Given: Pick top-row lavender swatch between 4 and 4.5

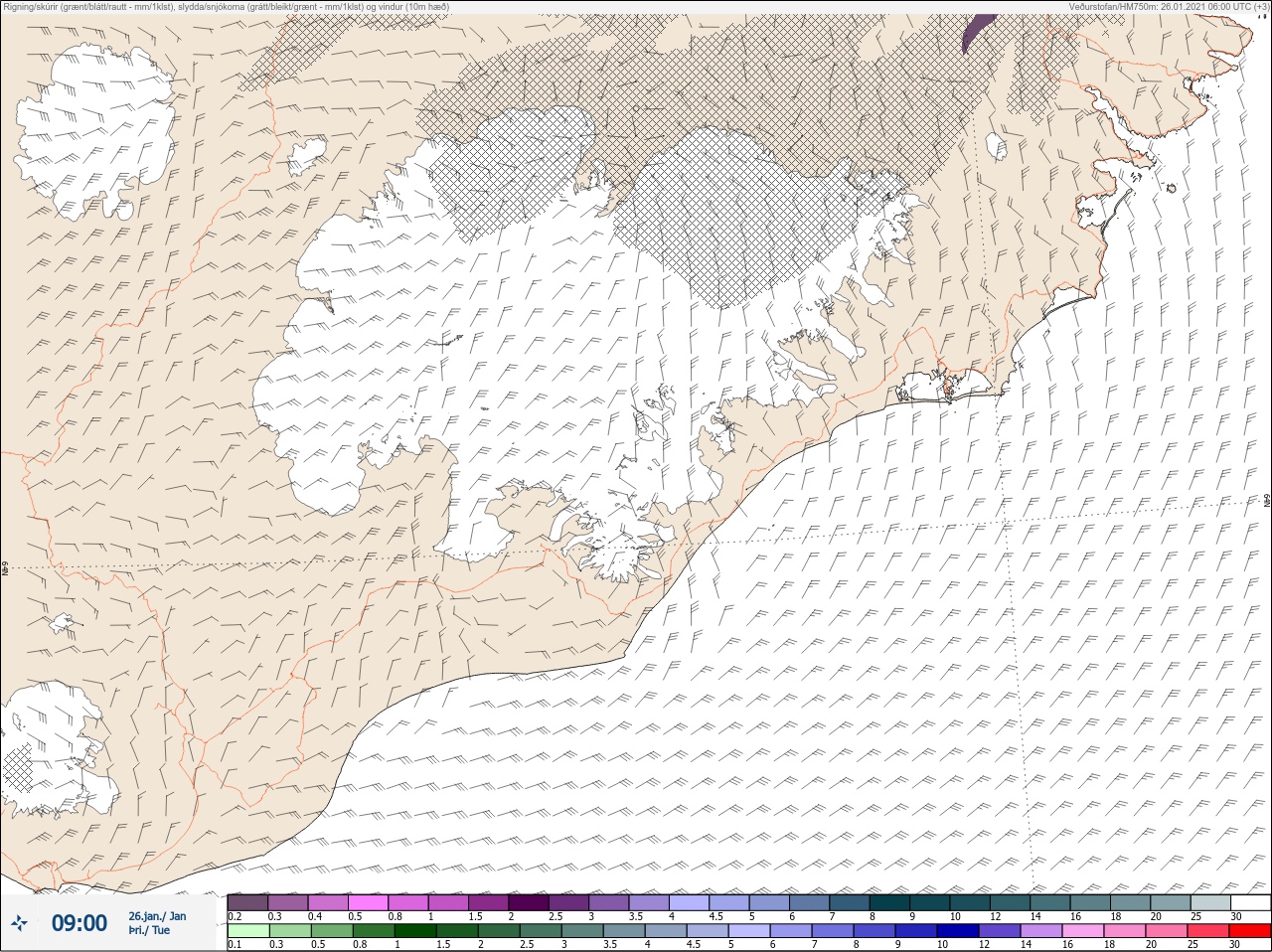Looking at the screenshot, I should 690,902.
